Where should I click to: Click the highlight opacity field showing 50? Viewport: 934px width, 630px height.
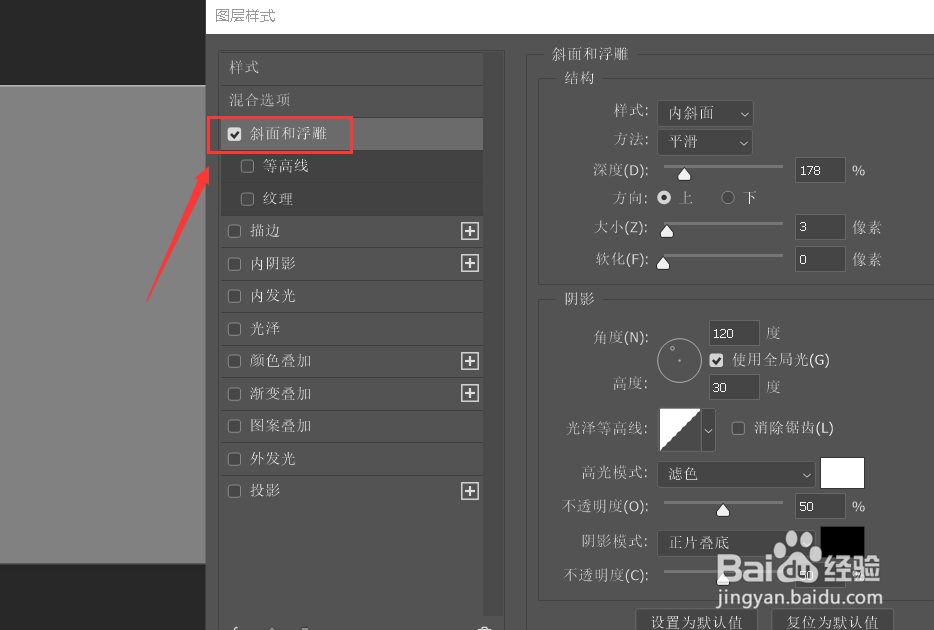[x=820, y=506]
